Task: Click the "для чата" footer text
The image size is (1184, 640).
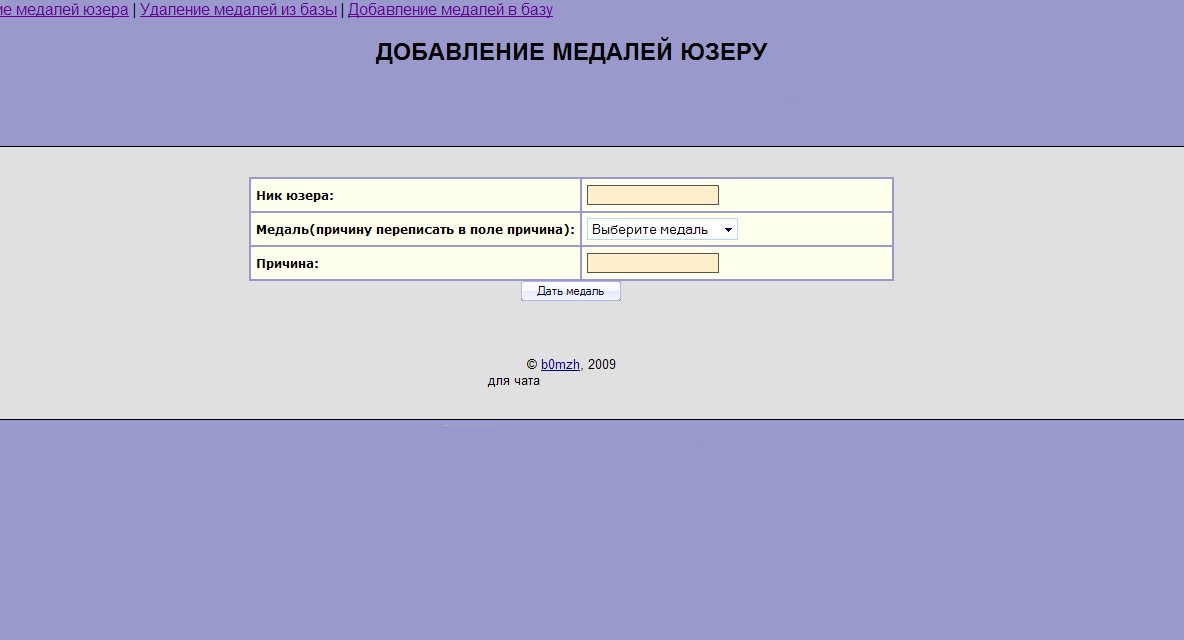Action: pyautogui.click(x=514, y=381)
